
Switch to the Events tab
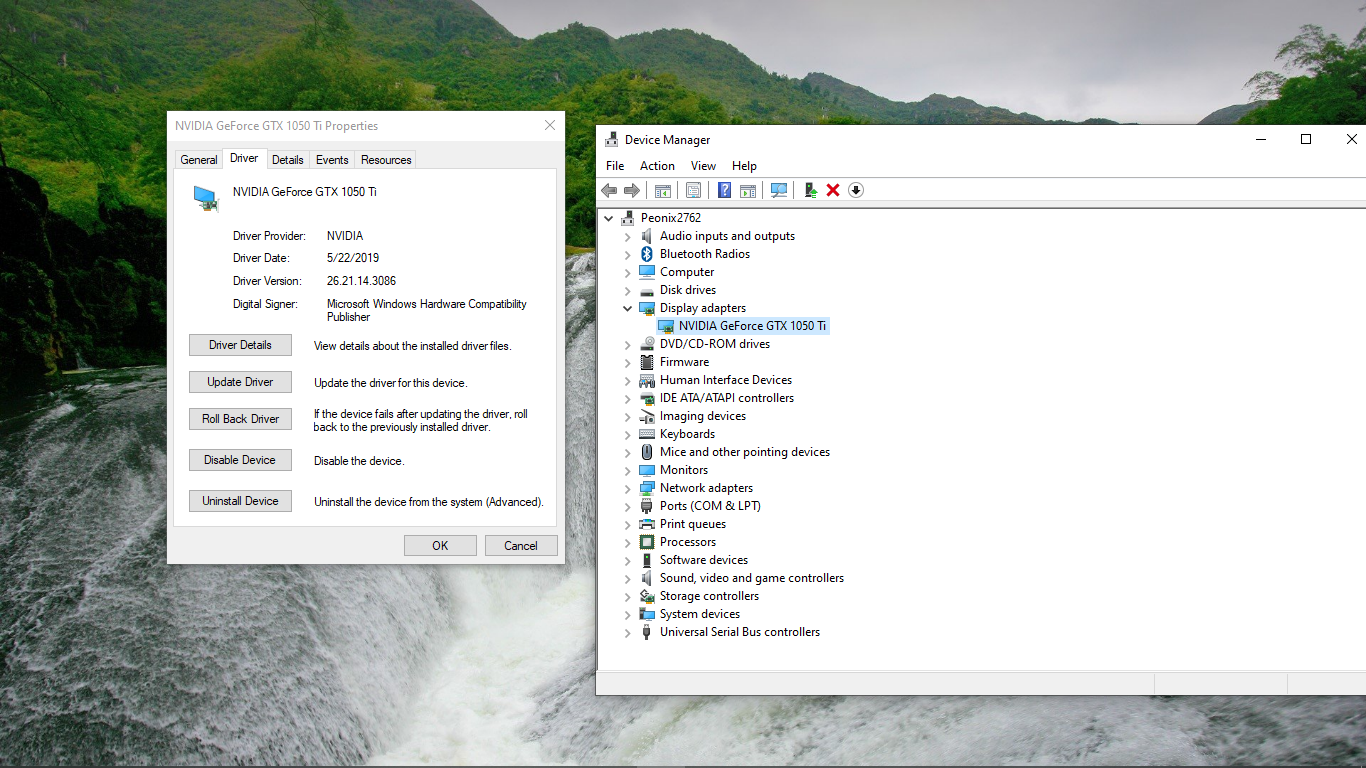(332, 160)
